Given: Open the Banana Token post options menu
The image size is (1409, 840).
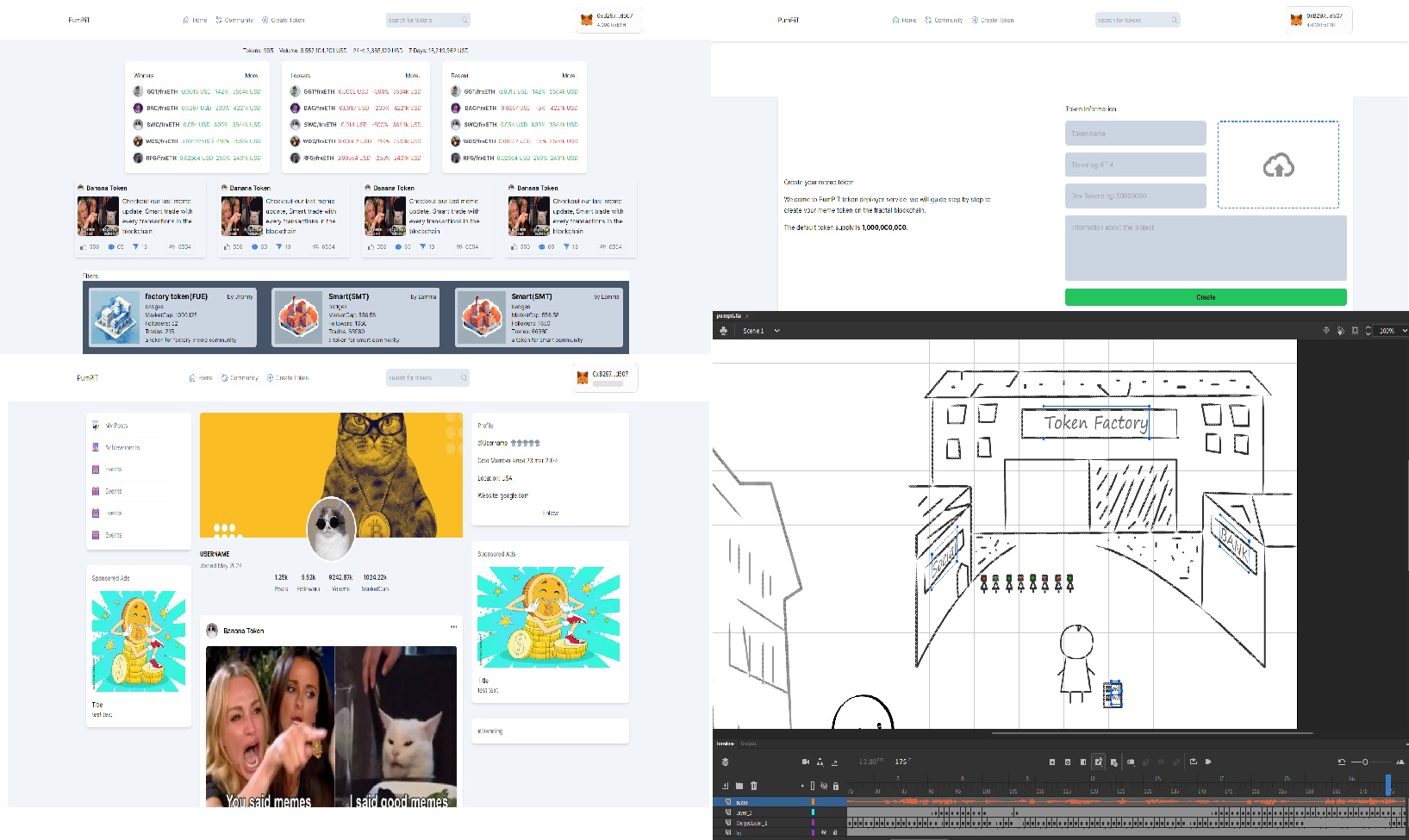Looking at the screenshot, I should 453,626.
